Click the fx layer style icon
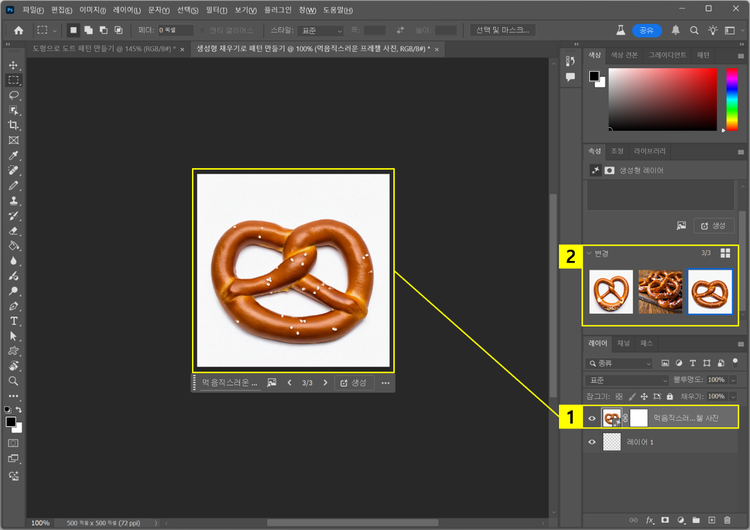 coord(649,520)
